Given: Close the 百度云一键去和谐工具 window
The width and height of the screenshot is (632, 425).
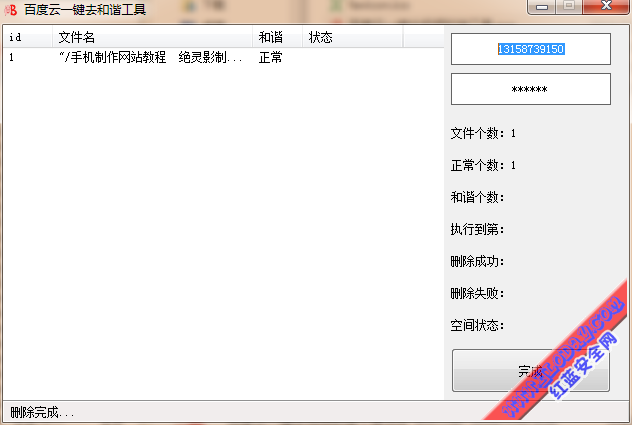Looking at the screenshot, I should point(605,6).
